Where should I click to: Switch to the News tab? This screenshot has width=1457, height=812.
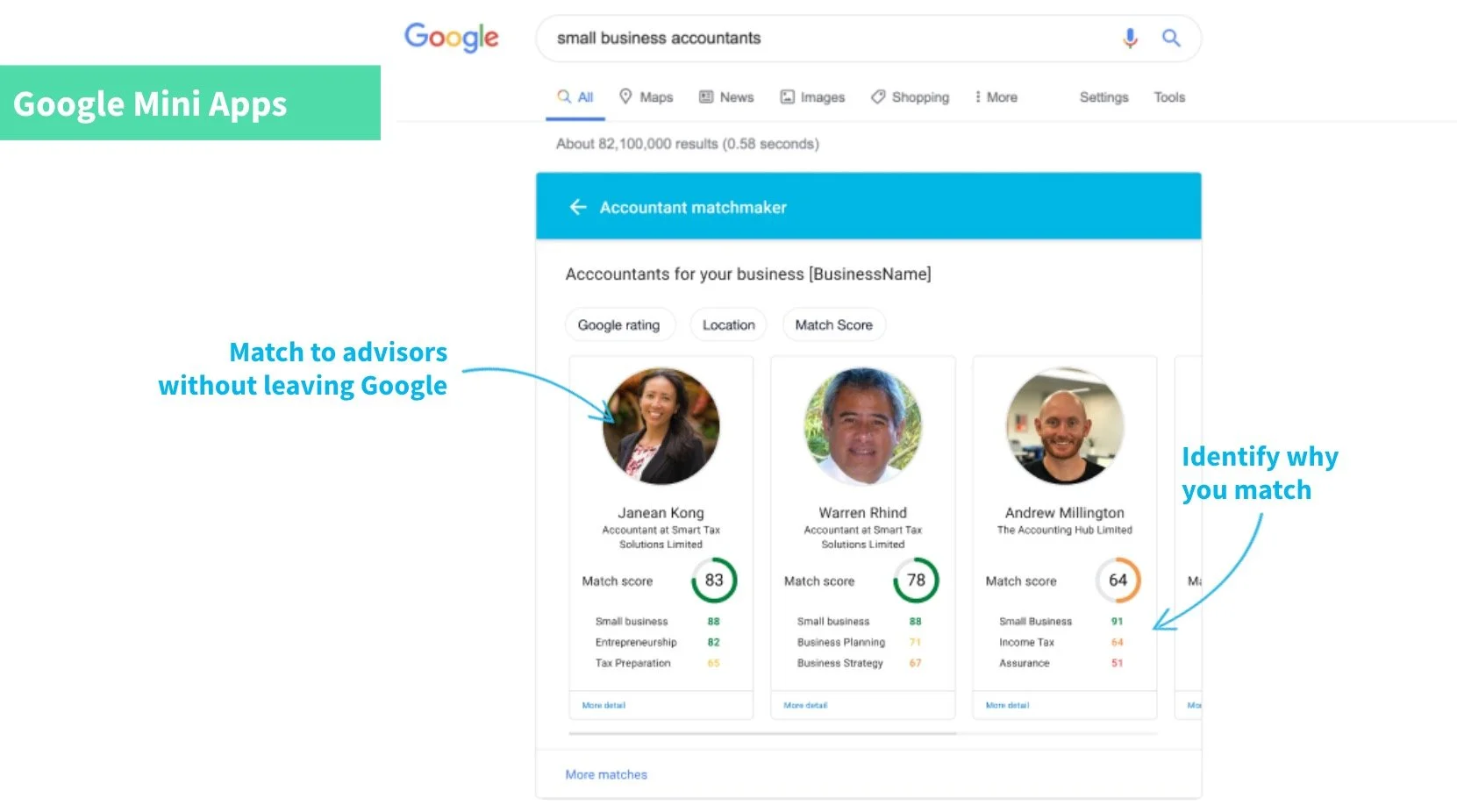(x=726, y=97)
